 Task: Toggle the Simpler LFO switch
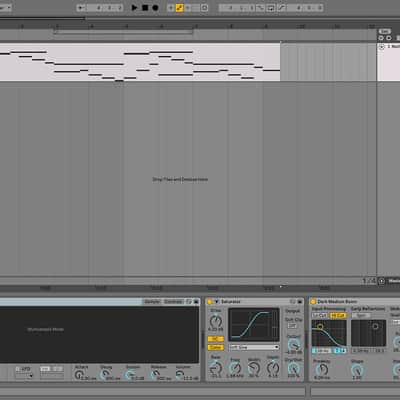coord(23,369)
